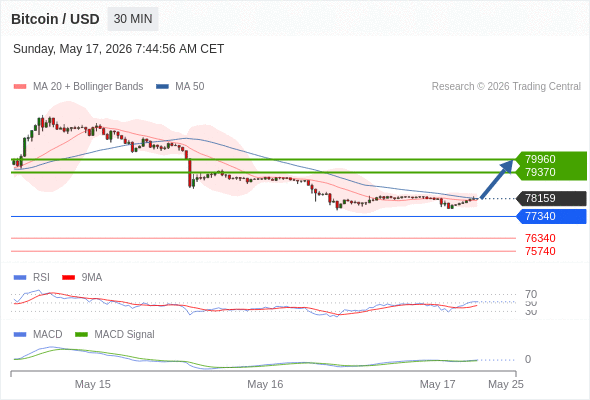Click the 30 MIN timeframe badge
Viewport: 590px width, 400px height.
coord(133,19)
